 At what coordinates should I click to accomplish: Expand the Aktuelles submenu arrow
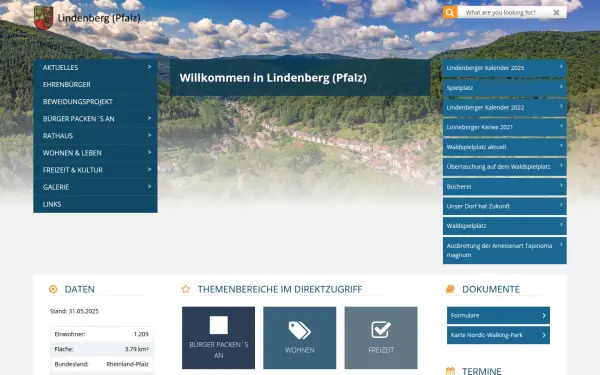pyautogui.click(x=150, y=67)
